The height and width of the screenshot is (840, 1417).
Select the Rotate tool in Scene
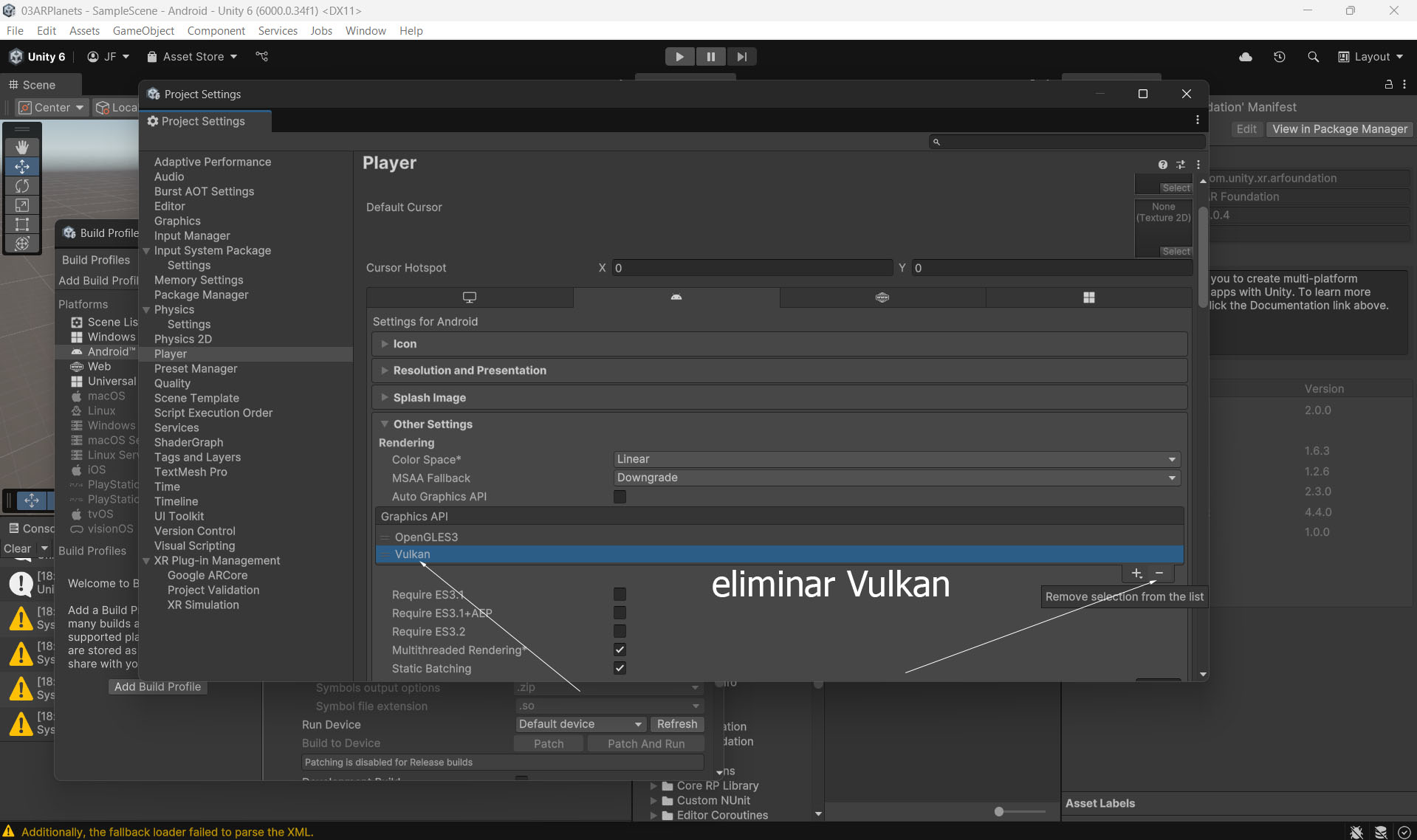22,186
